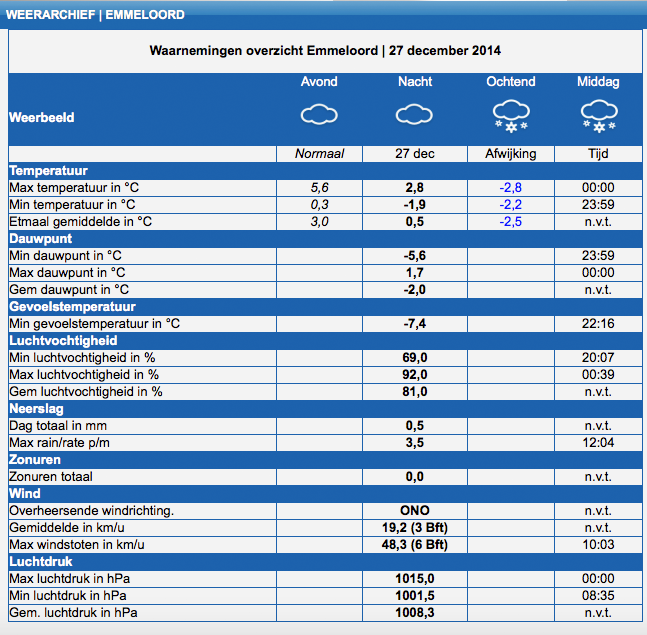Click the min luchtdruk time 08:35
The height and width of the screenshot is (635, 647).
pos(598,596)
